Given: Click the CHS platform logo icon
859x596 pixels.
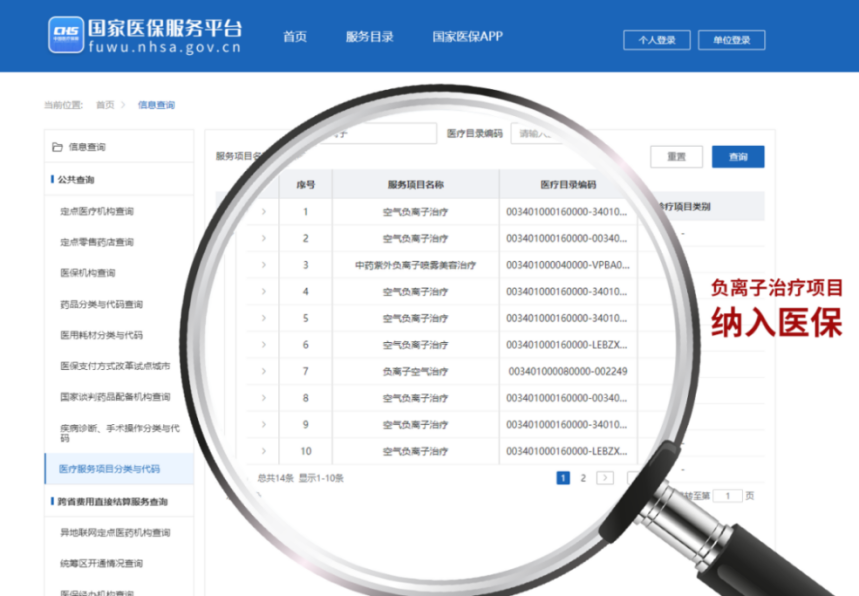Looking at the screenshot, I should click(66, 35).
